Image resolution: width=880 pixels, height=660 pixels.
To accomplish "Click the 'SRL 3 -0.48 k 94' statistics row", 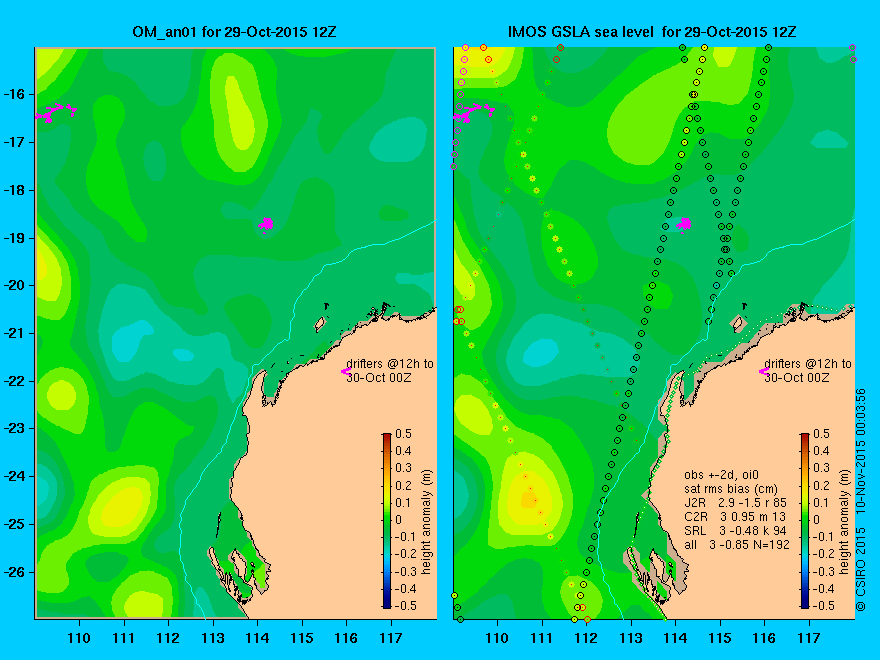I will point(736,531).
